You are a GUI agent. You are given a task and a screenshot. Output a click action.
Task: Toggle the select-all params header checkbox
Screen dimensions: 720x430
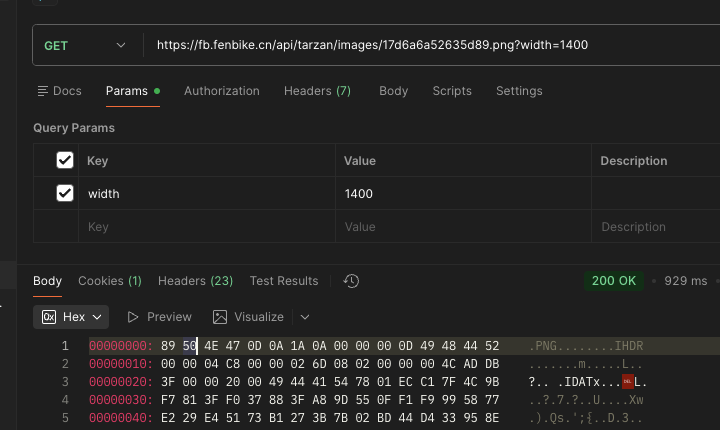click(65, 160)
